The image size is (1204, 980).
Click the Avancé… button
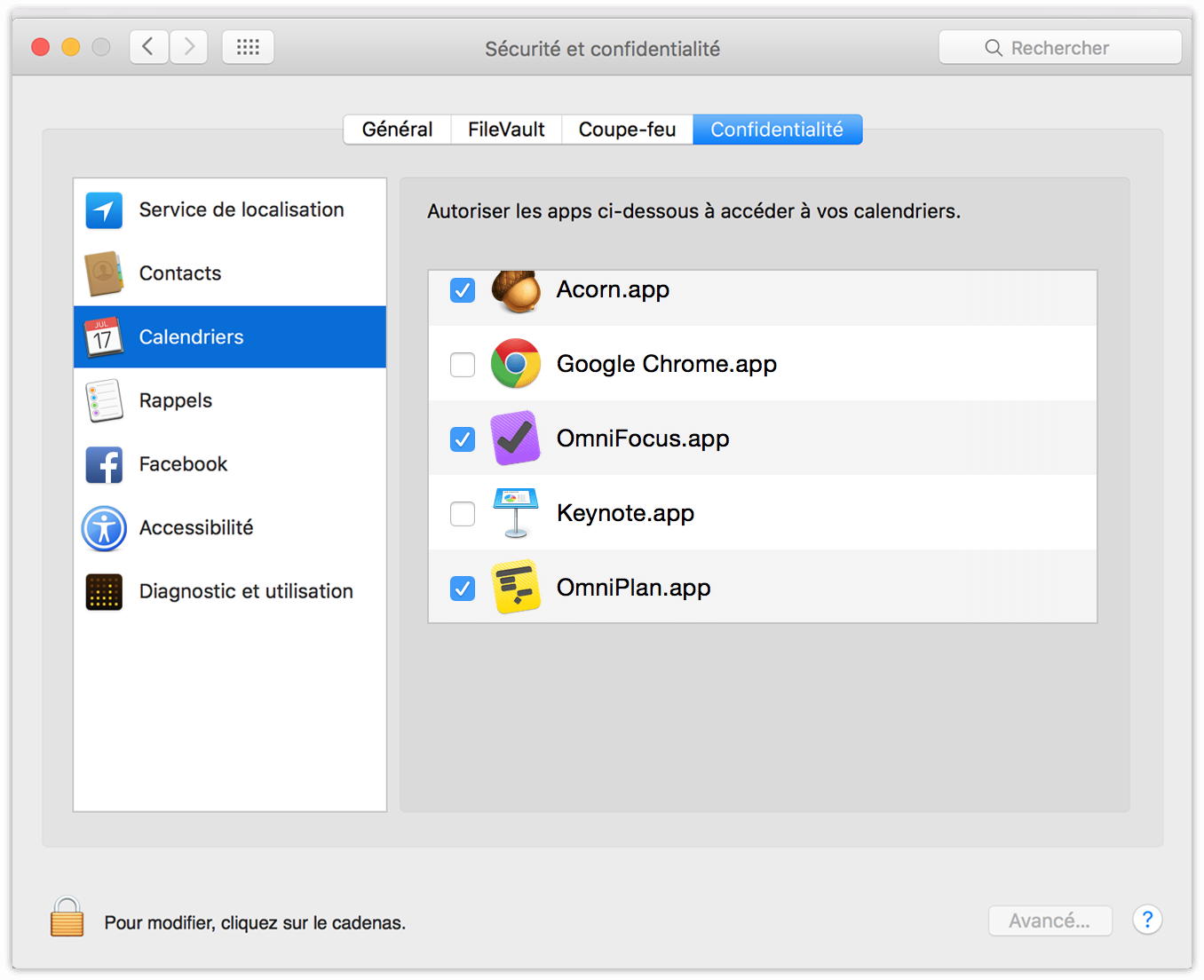click(1050, 921)
